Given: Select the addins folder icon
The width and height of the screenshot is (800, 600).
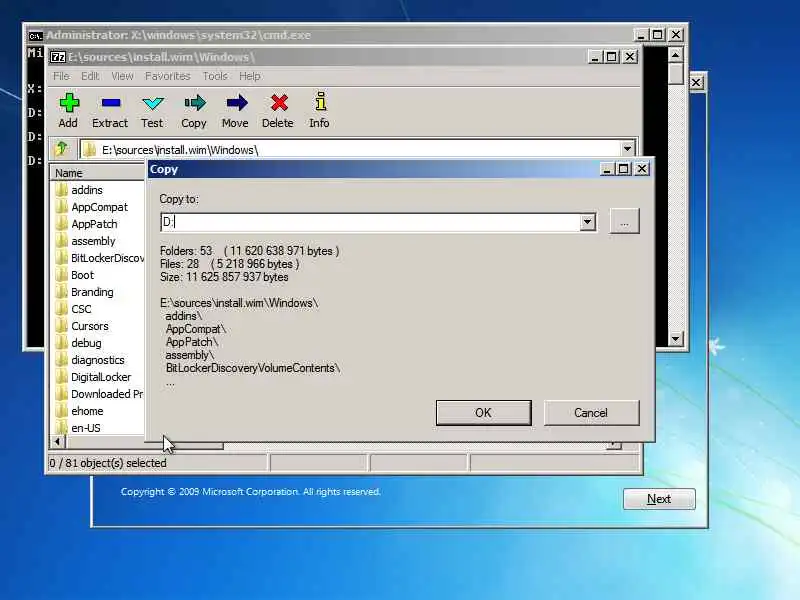Looking at the screenshot, I should pos(61,190).
